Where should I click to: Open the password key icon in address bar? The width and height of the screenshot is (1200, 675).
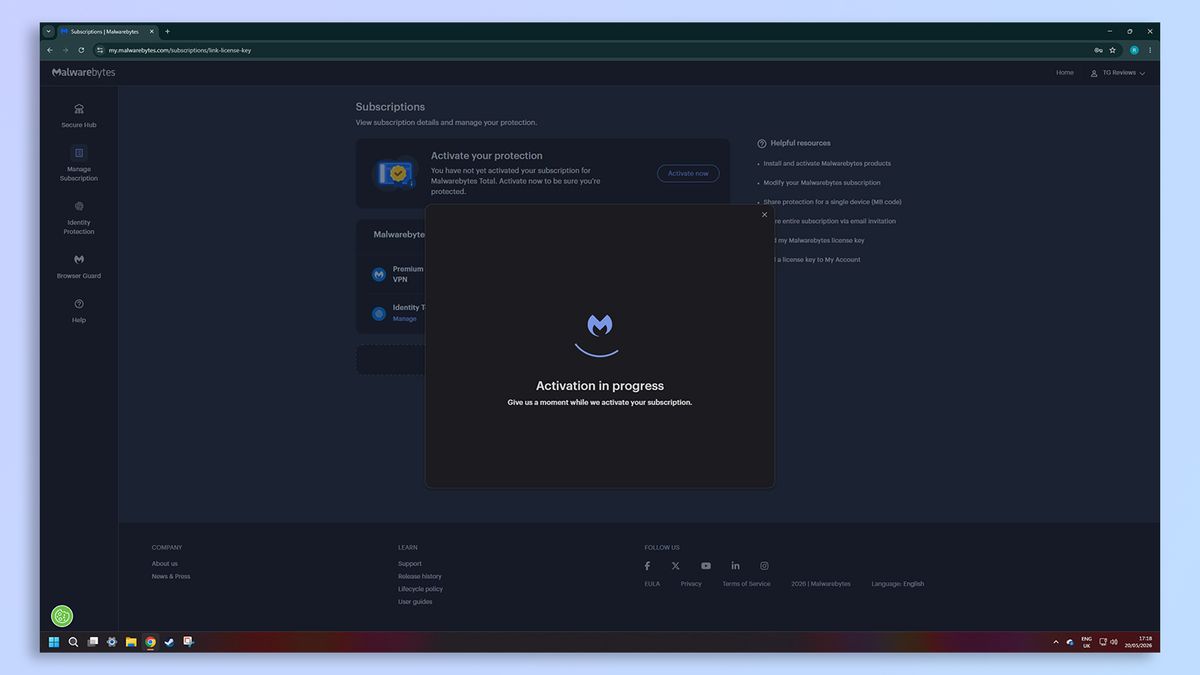tap(1098, 50)
